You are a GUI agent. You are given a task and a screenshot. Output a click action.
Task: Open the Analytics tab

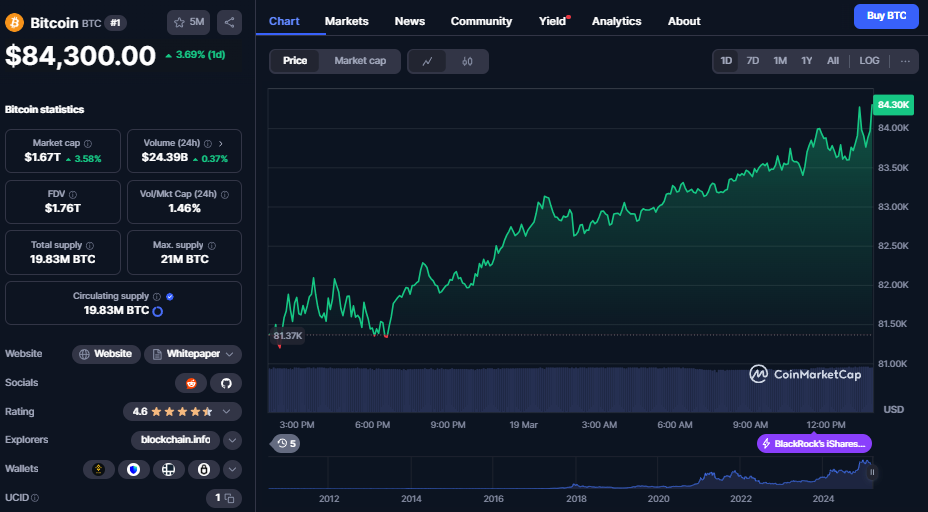pos(617,21)
